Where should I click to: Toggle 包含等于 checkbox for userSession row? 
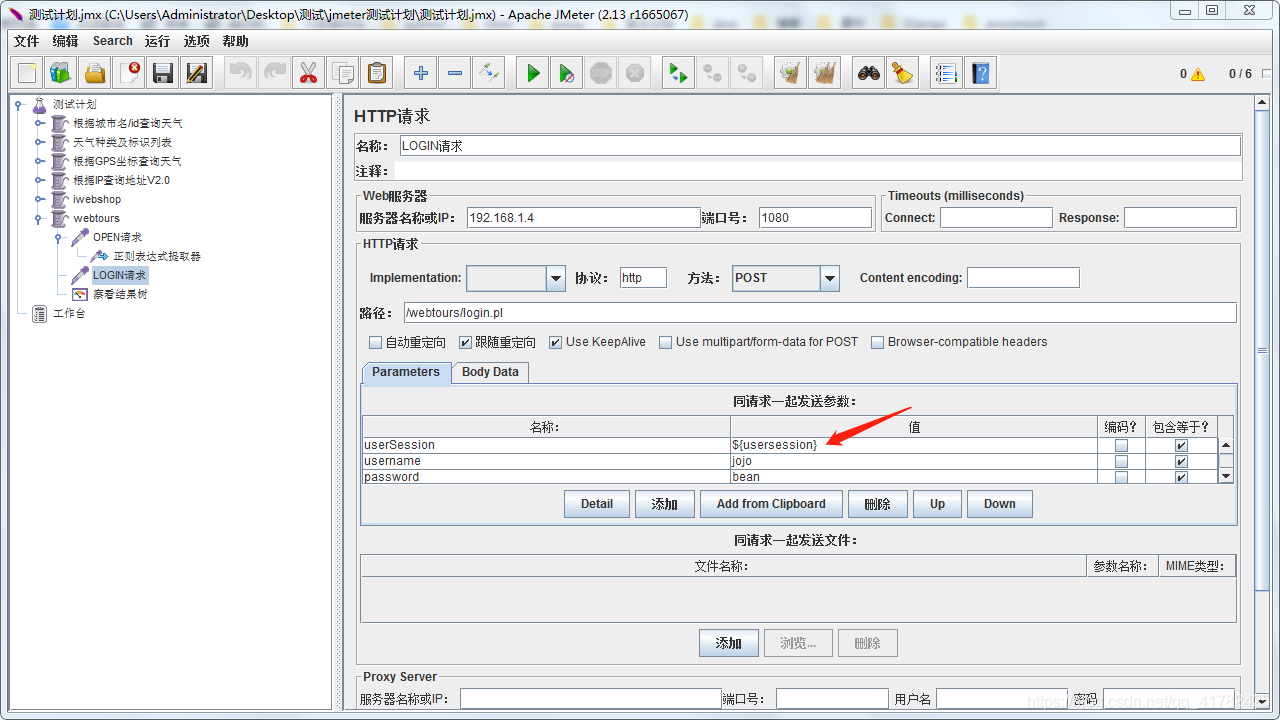click(x=1181, y=445)
